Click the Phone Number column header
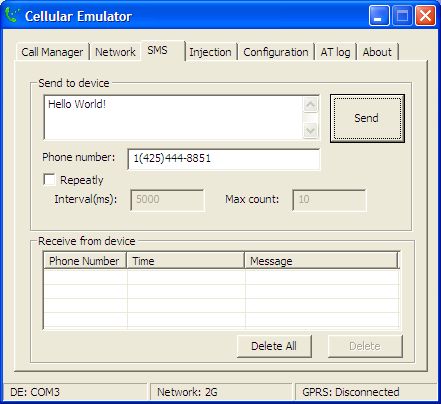This screenshot has height=404, width=441. (85, 260)
